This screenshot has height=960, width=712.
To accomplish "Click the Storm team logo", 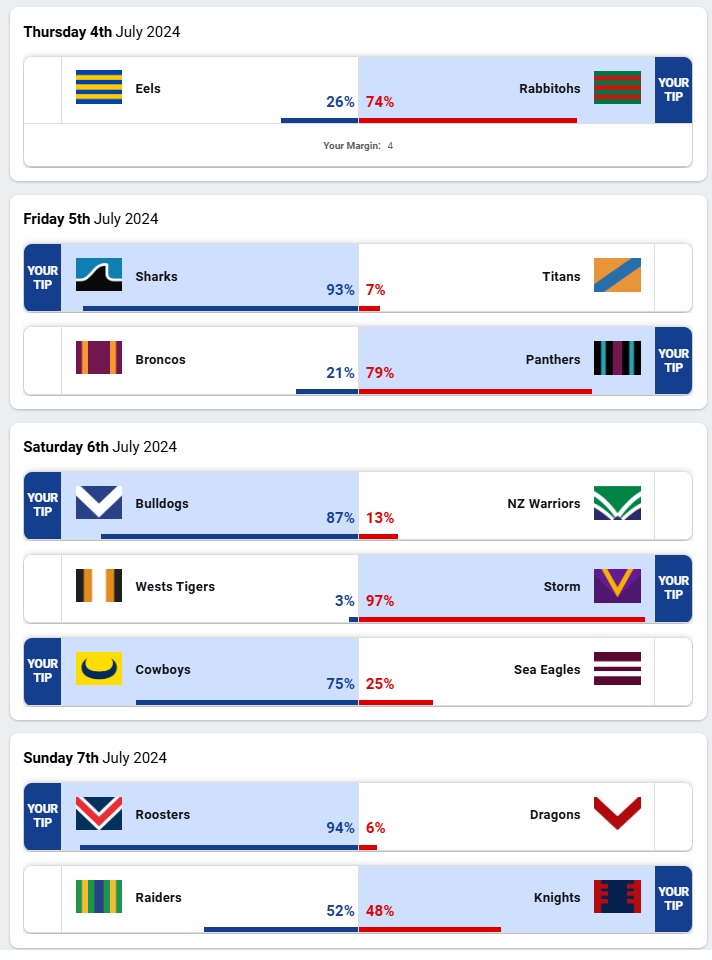I will 617,586.
